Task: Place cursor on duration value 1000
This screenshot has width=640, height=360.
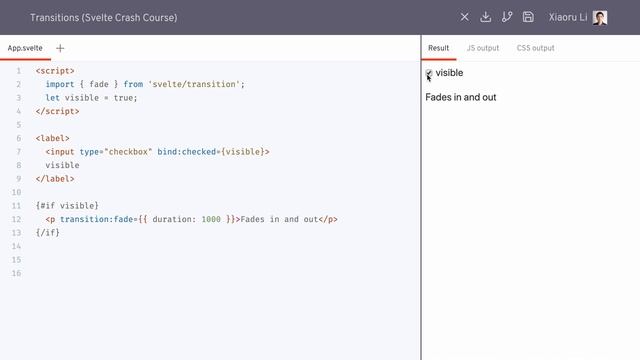Action: [x=211, y=220]
